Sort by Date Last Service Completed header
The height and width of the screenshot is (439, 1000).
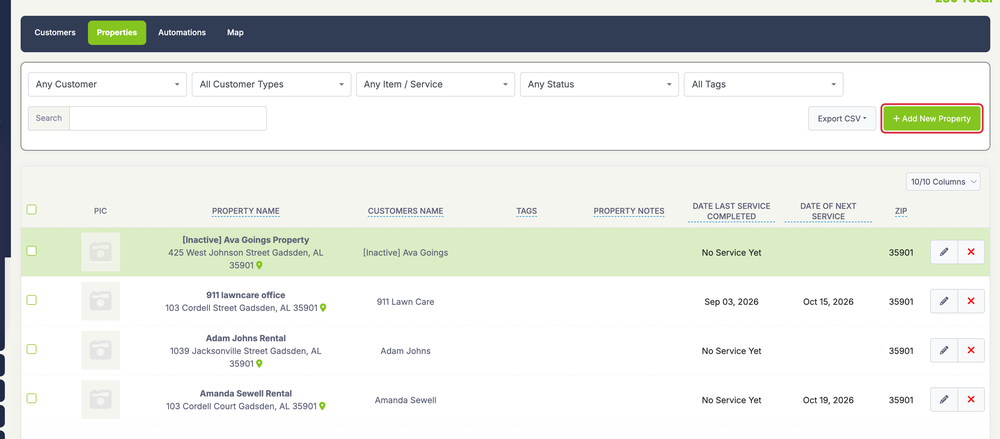pos(732,211)
